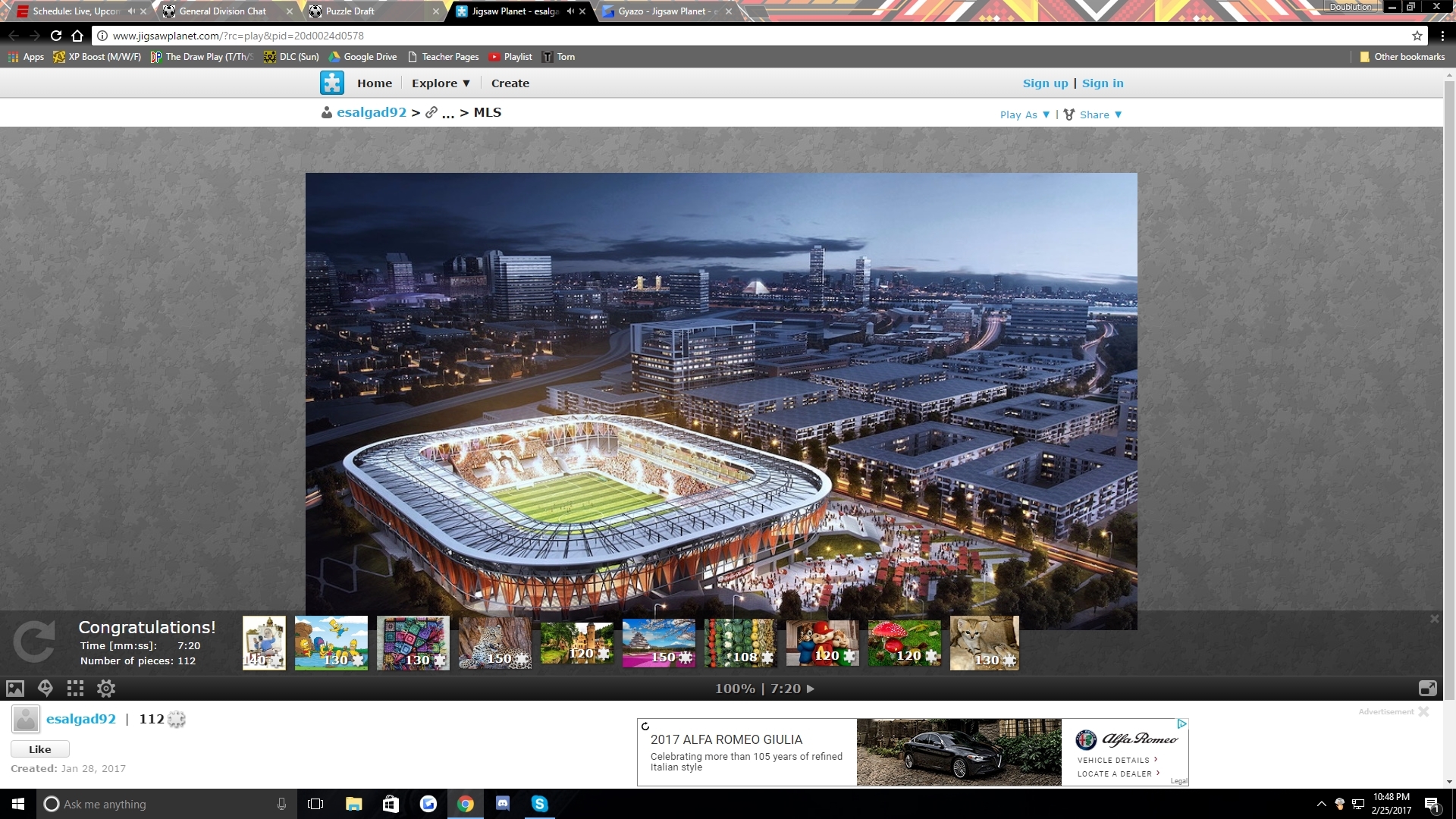Click the 100% | 7:20 progress play control

(x=764, y=689)
